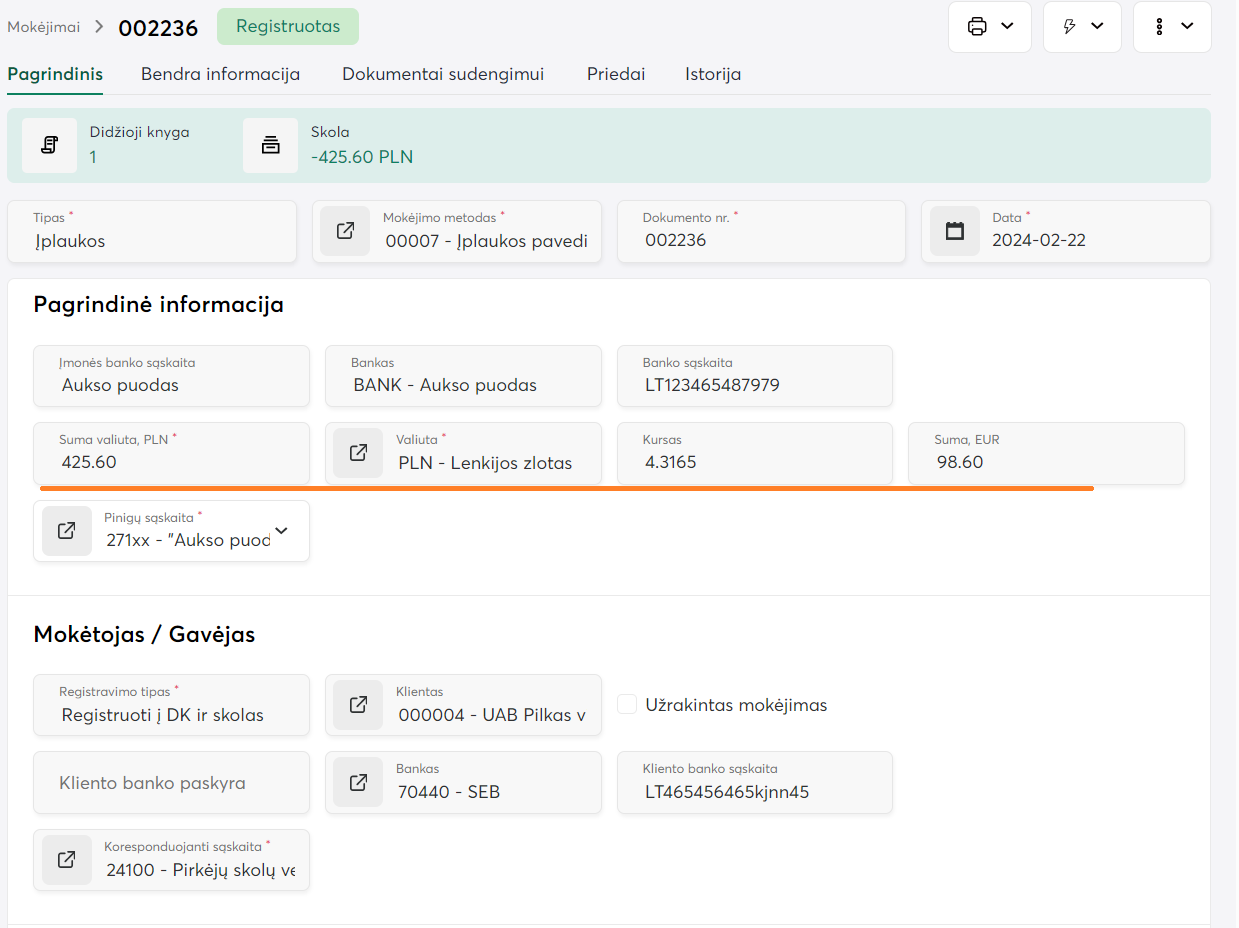Open the SEB Bankas link icon
Image resolution: width=1239 pixels, height=928 pixels.
[358, 782]
